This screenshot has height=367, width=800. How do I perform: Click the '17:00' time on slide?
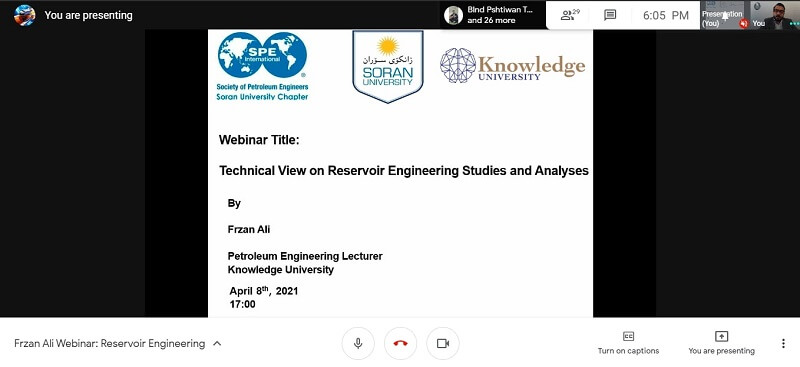pos(242,304)
